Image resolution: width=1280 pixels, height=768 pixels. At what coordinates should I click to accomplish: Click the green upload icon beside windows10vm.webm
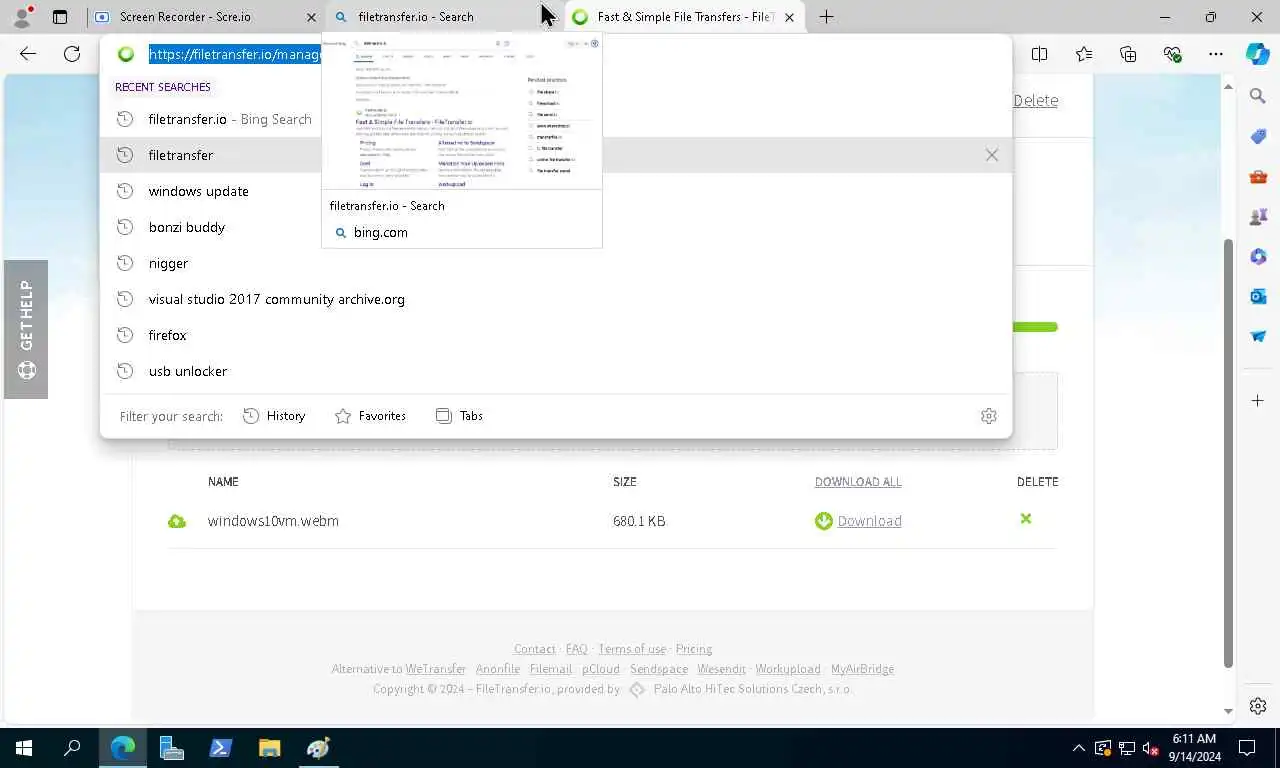(x=177, y=521)
